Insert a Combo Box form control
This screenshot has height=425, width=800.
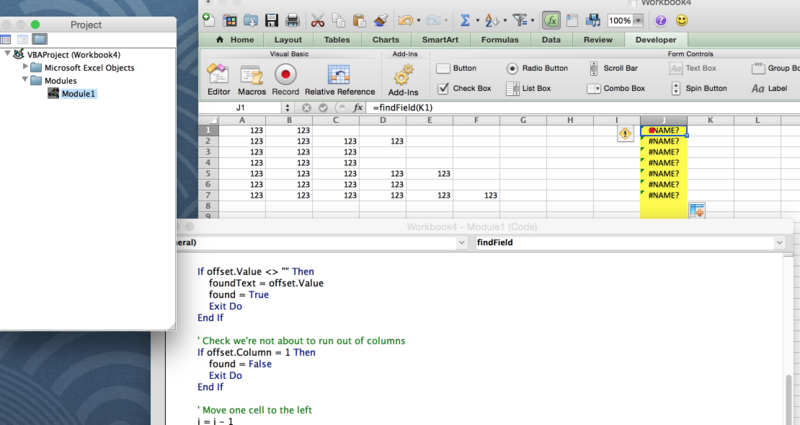point(616,88)
